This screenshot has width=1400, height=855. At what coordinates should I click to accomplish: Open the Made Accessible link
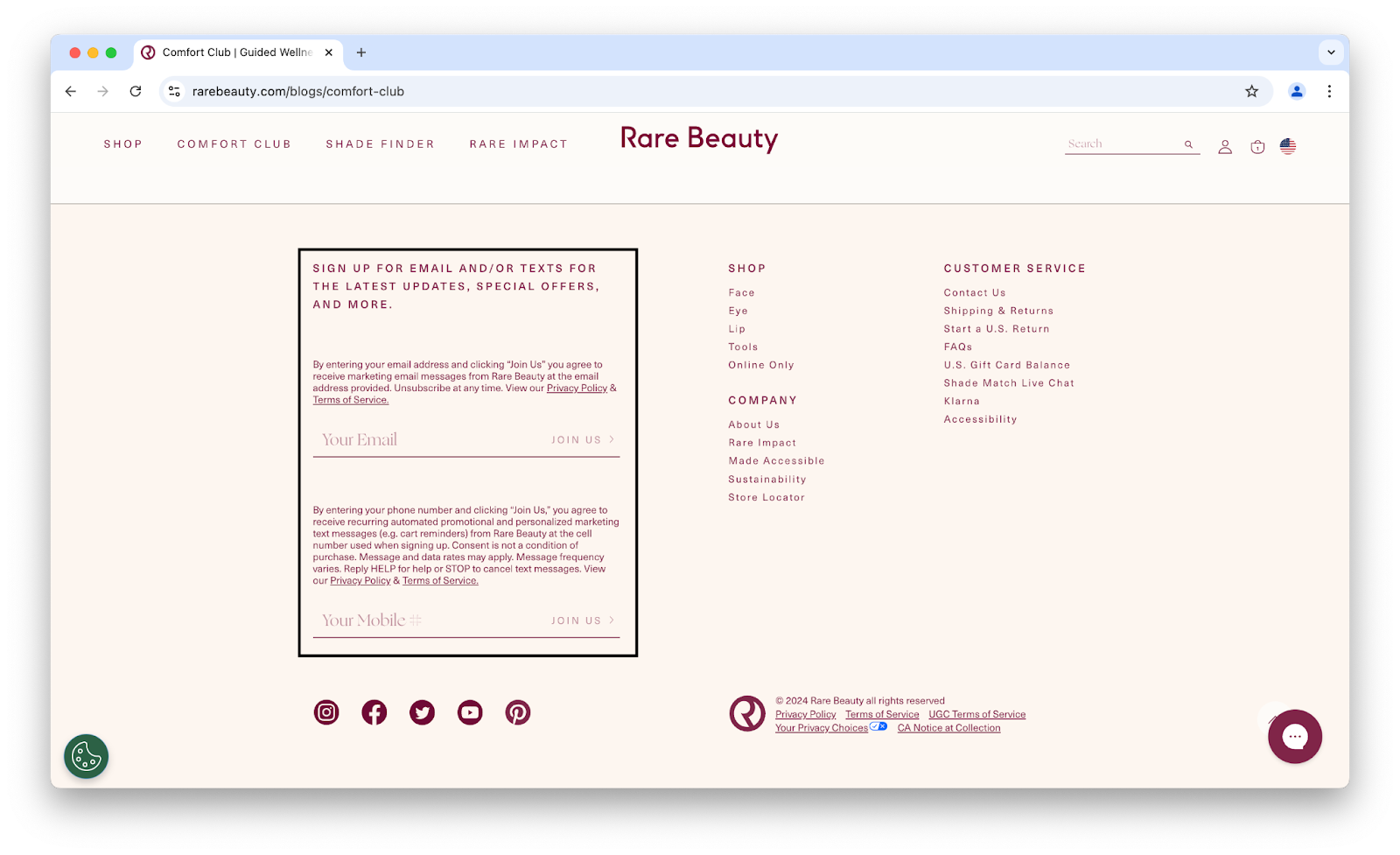[x=777, y=461]
